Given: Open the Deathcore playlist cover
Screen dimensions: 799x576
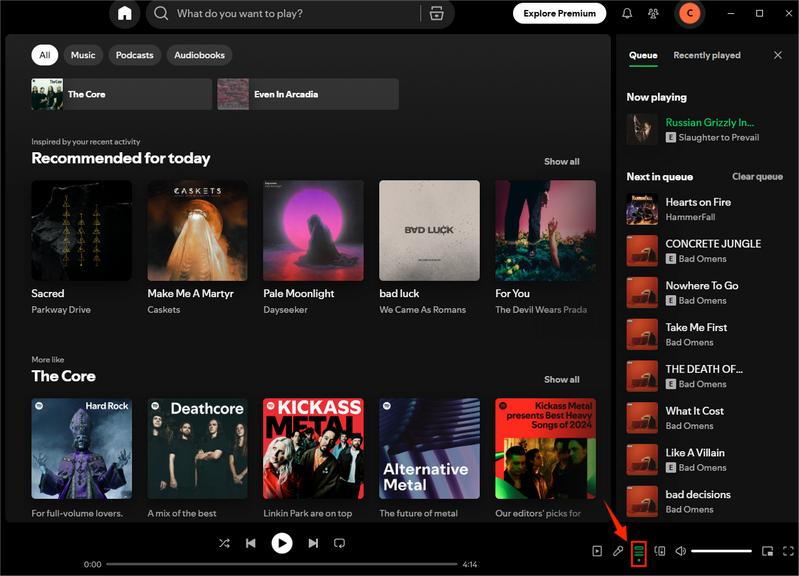Looking at the screenshot, I should point(197,449).
